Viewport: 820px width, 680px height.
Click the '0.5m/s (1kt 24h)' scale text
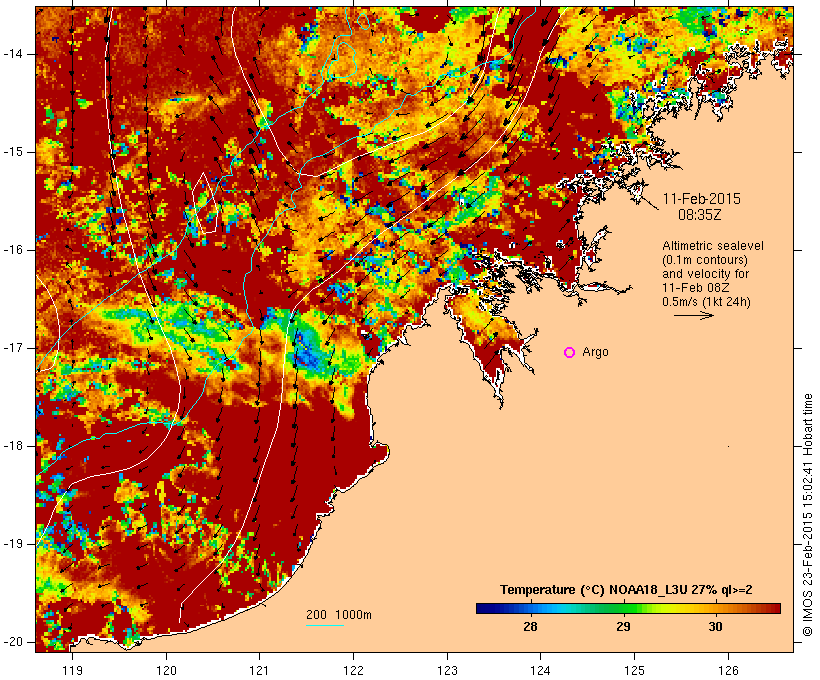pyautogui.click(x=706, y=302)
